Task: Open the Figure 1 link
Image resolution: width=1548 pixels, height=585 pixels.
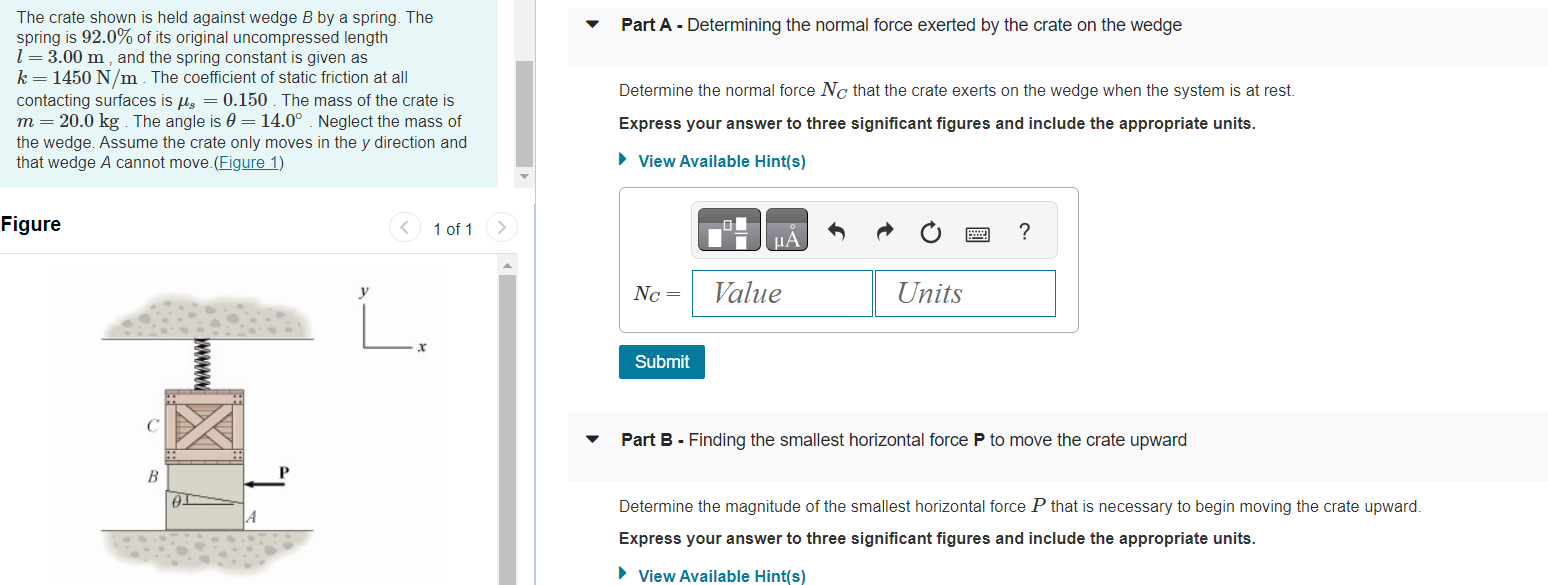Action: [x=249, y=163]
